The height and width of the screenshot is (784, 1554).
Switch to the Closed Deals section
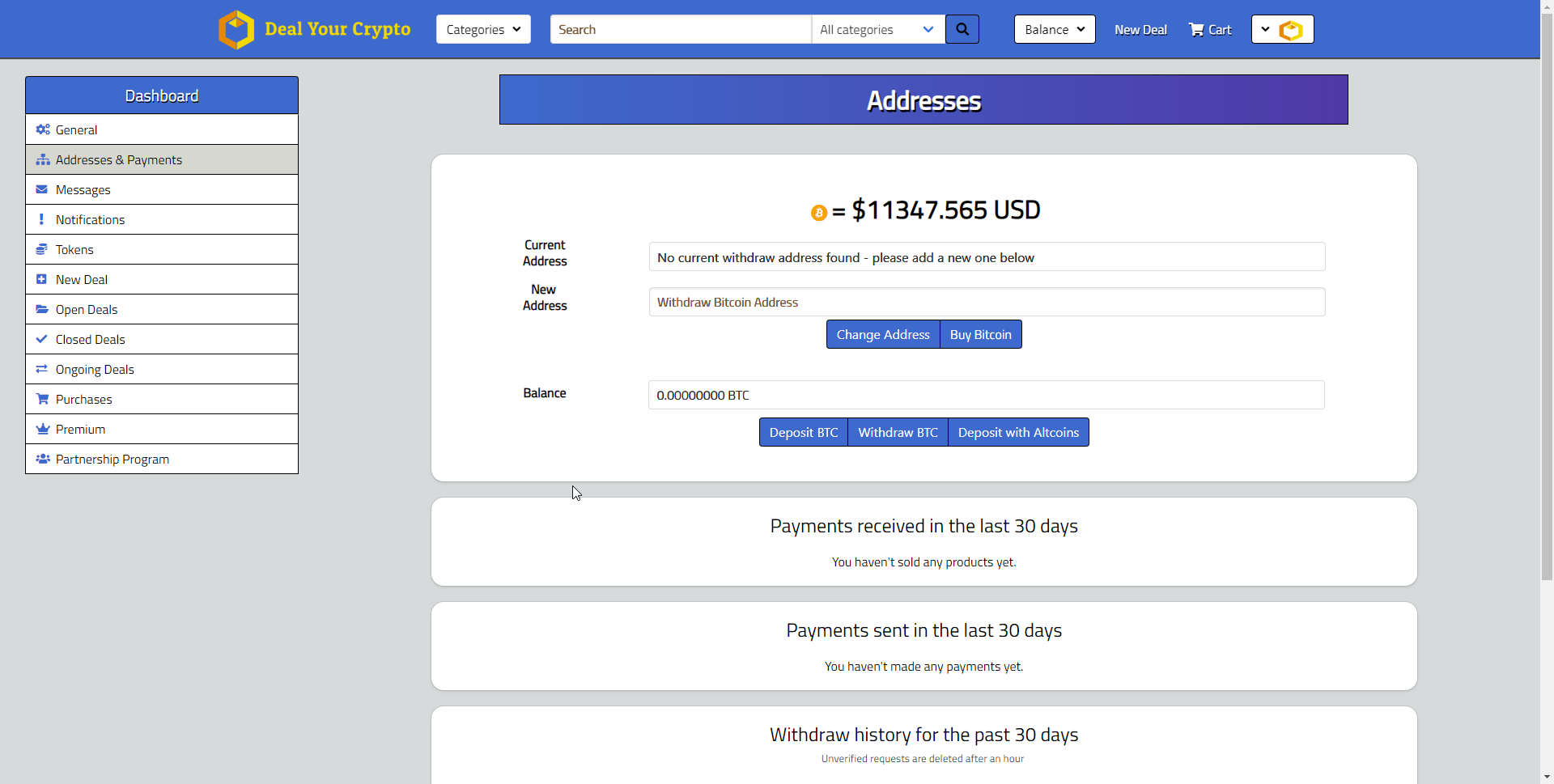point(90,339)
